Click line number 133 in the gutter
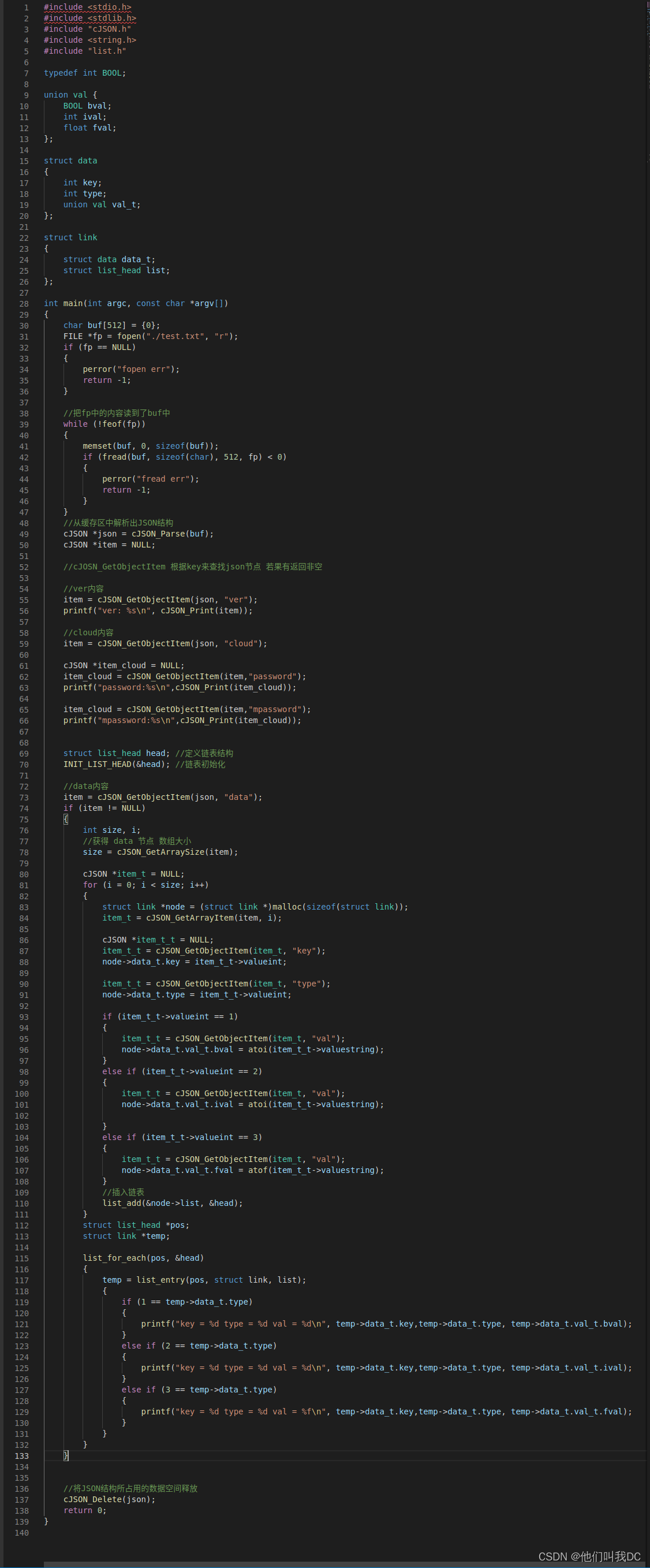Screen dimensions: 650x1568 tap(21, 1456)
